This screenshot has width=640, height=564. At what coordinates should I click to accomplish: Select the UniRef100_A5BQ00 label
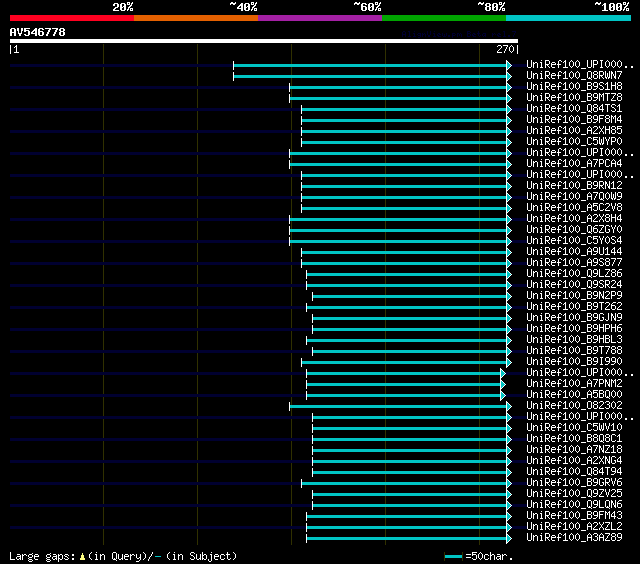coord(574,395)
